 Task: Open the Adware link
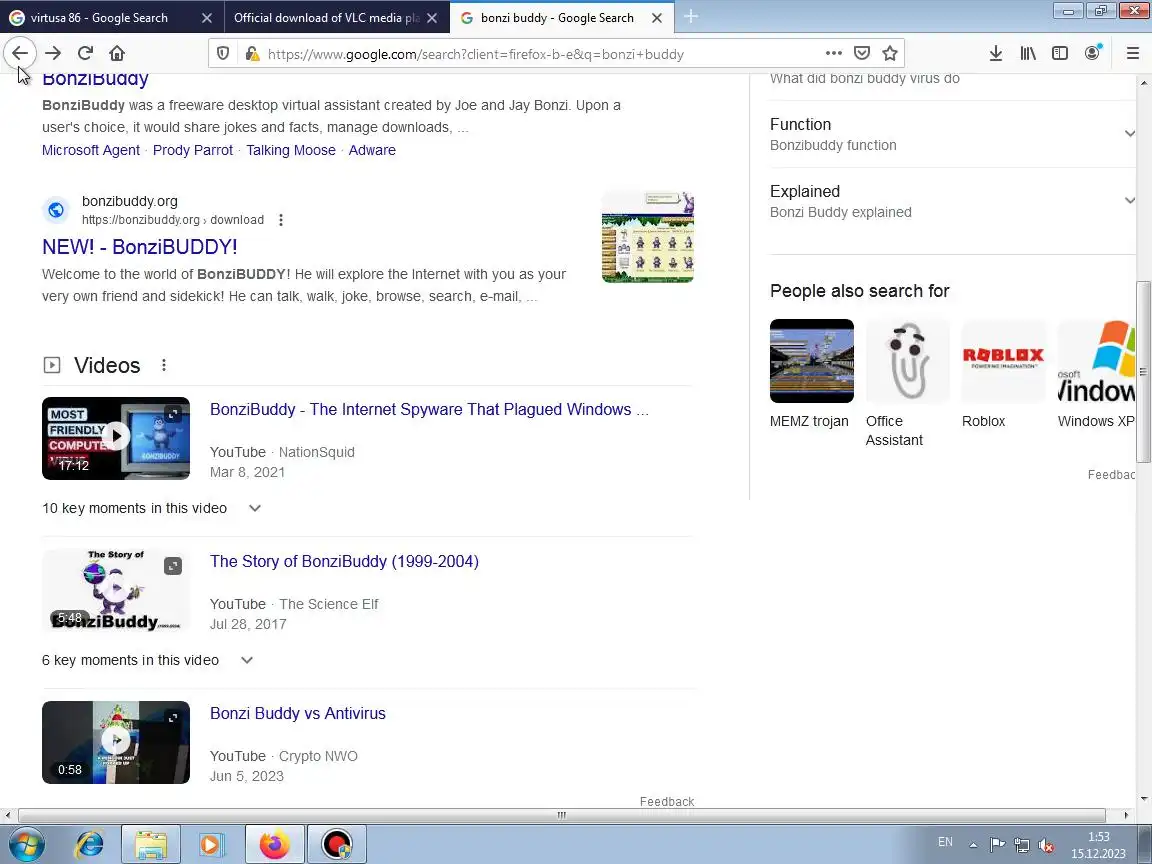pos(372,150)
